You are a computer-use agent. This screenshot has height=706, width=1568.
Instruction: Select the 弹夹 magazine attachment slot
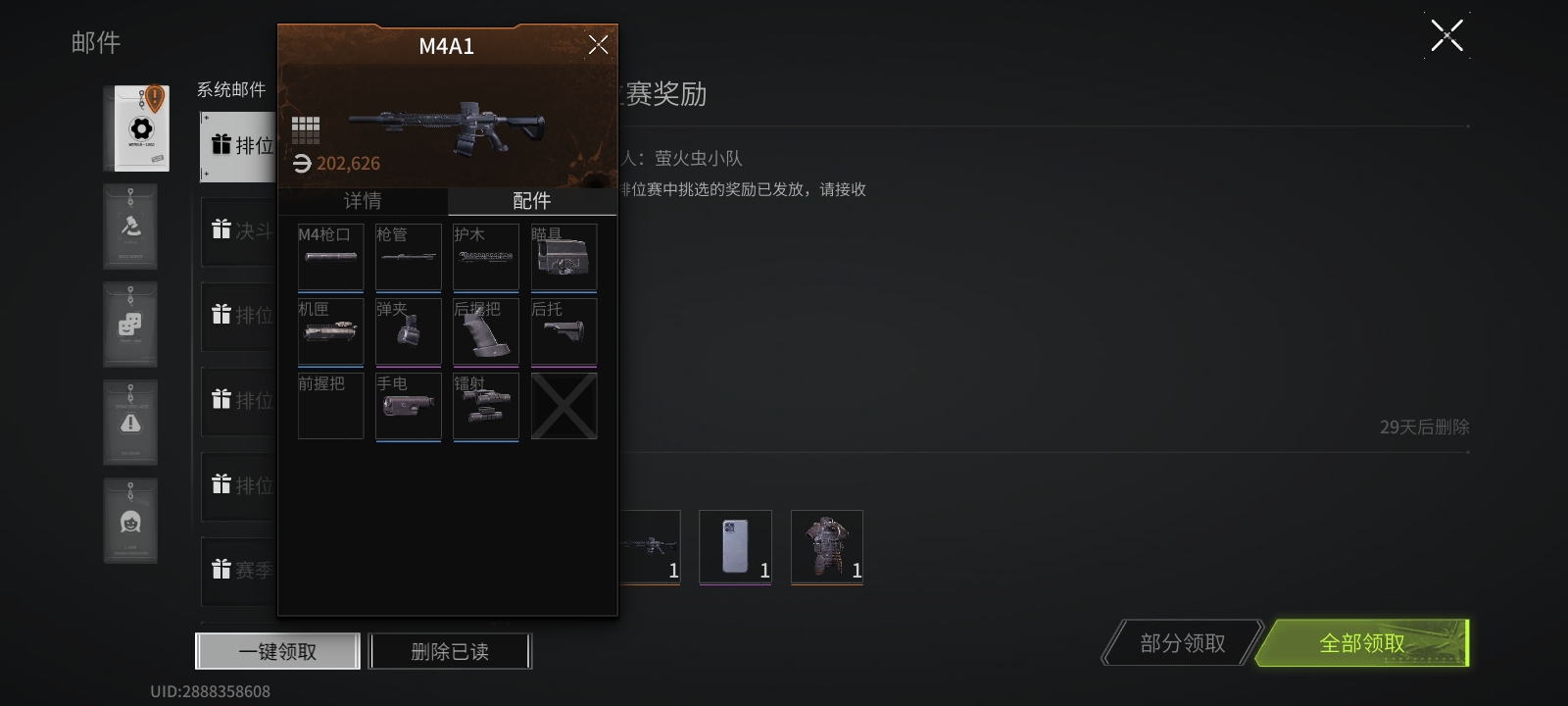(408, 332)
